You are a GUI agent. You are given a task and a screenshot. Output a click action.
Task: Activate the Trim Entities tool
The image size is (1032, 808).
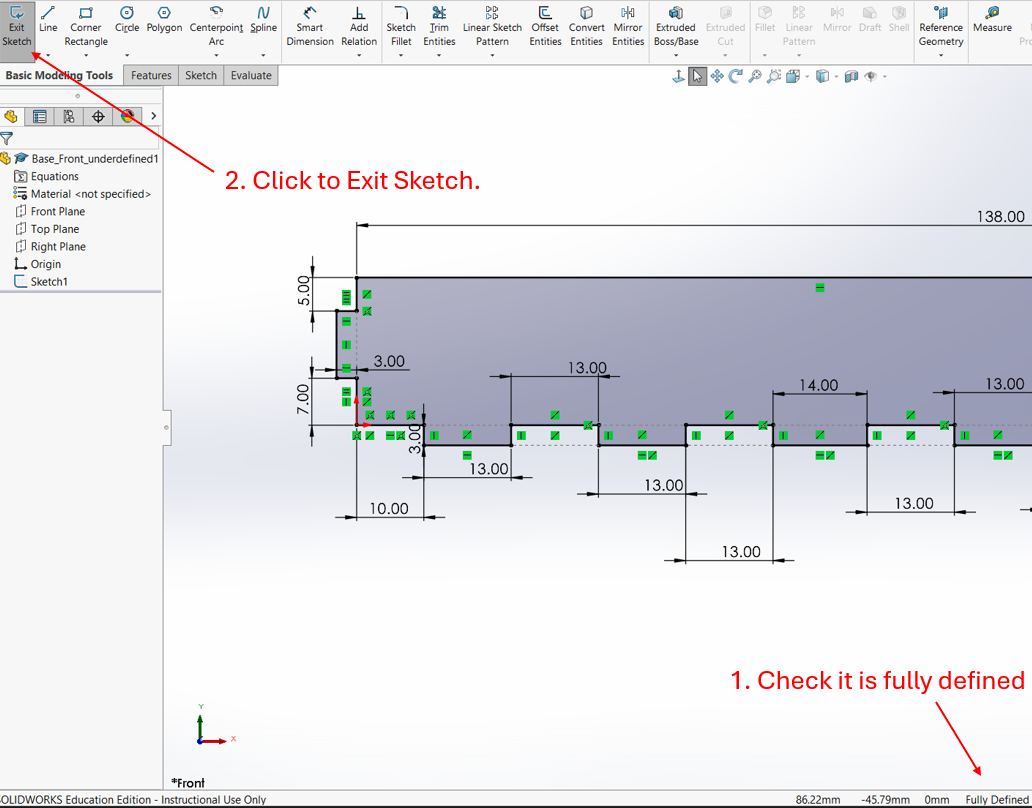(x=439, y=27)
